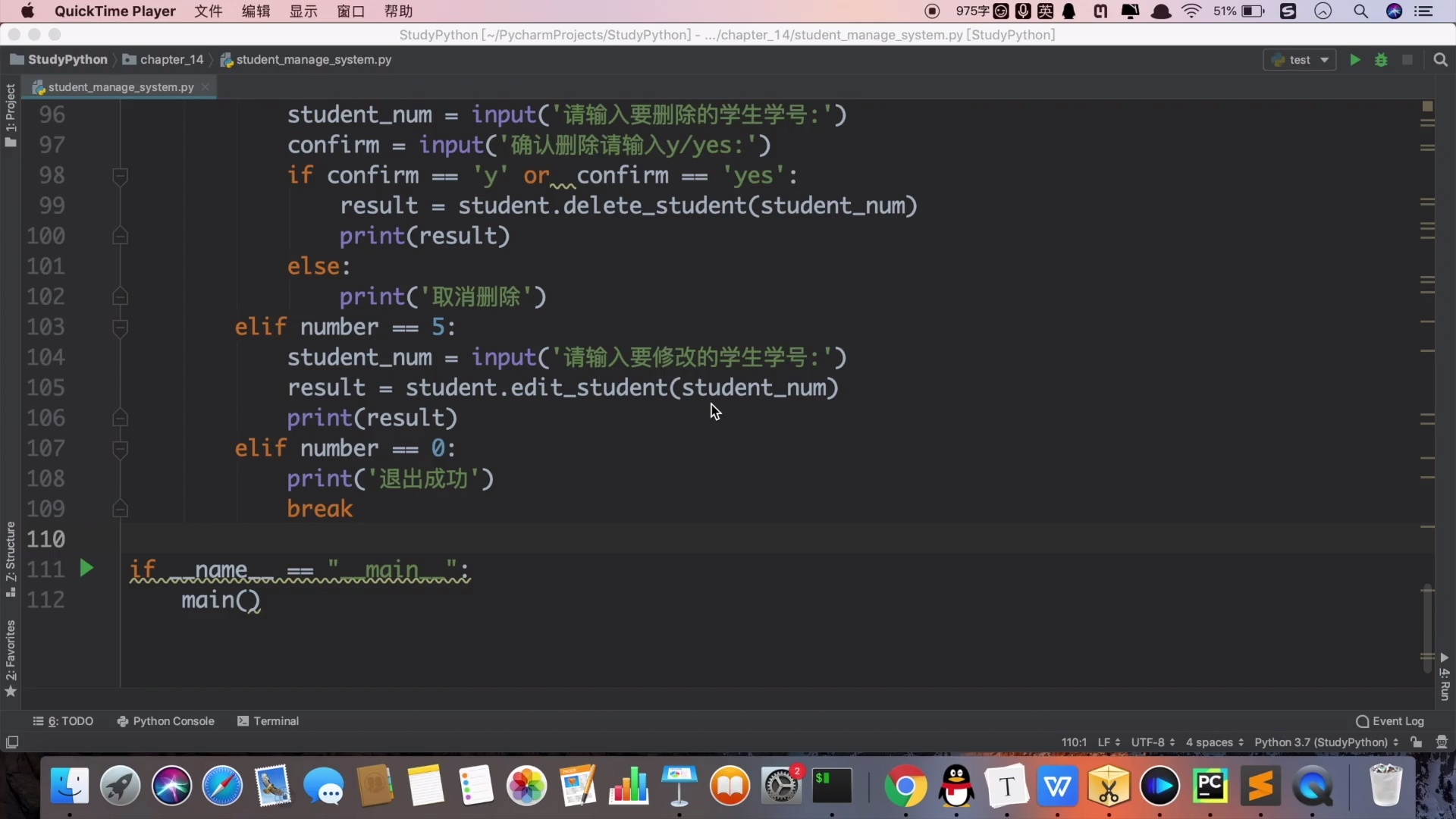Image resolution: width=1456 pixels, height=819 pixels.
Task: Switch to the Terminal tool window tab
Action: (x=268, y=721)
